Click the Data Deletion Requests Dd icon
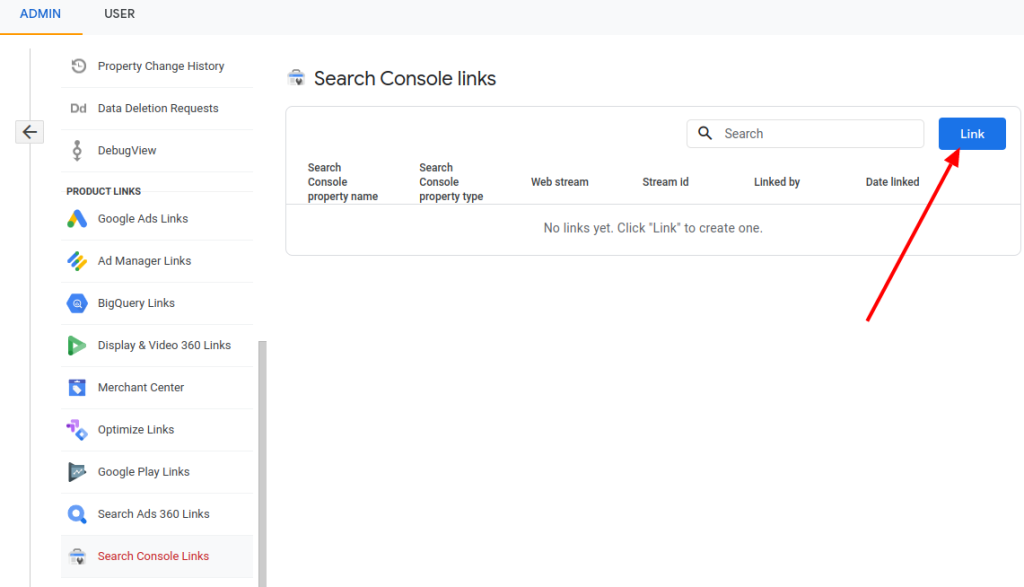Viewport: 1024px width, 587px height. [78, 108]
